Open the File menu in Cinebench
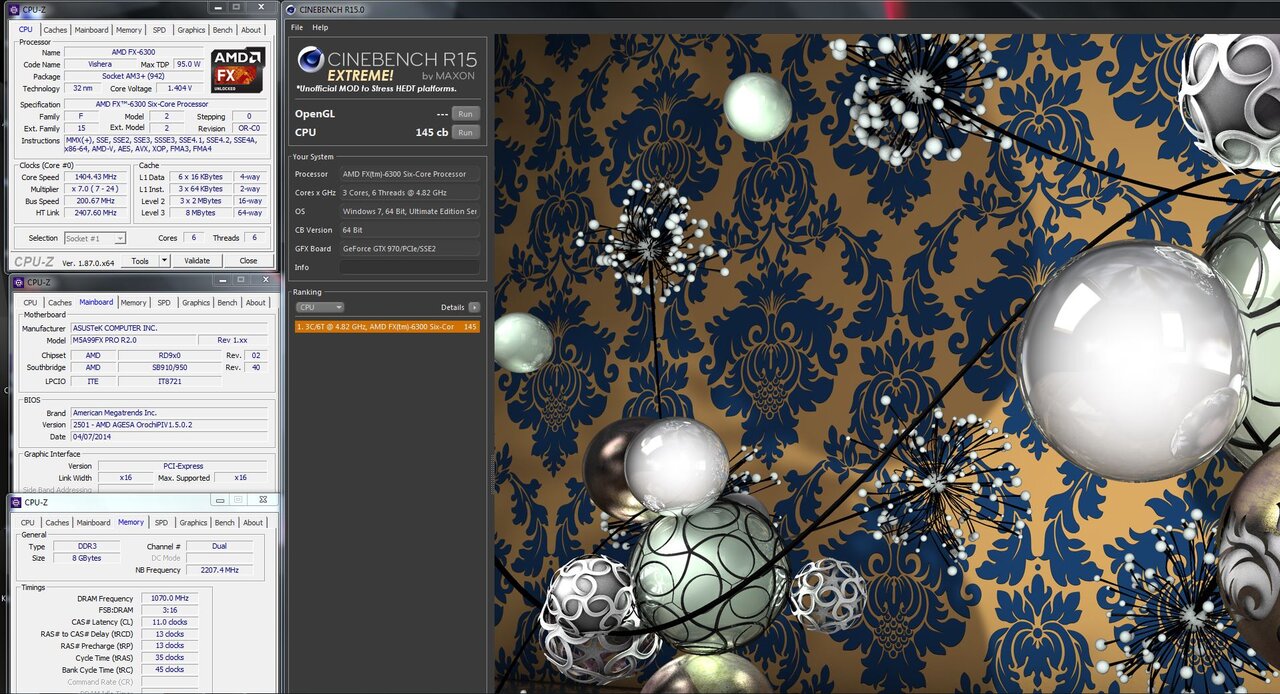This screenshot has width=1280, height=694. click(x=297, y=27)
